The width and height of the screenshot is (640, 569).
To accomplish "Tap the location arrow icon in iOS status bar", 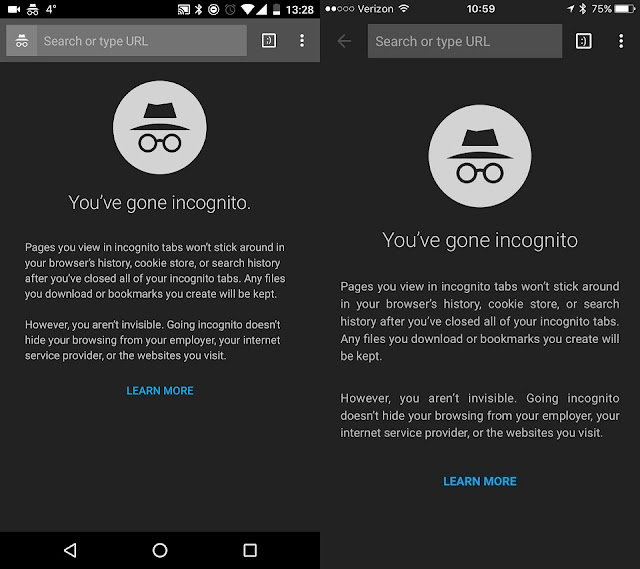I will (x=570, y=9).
